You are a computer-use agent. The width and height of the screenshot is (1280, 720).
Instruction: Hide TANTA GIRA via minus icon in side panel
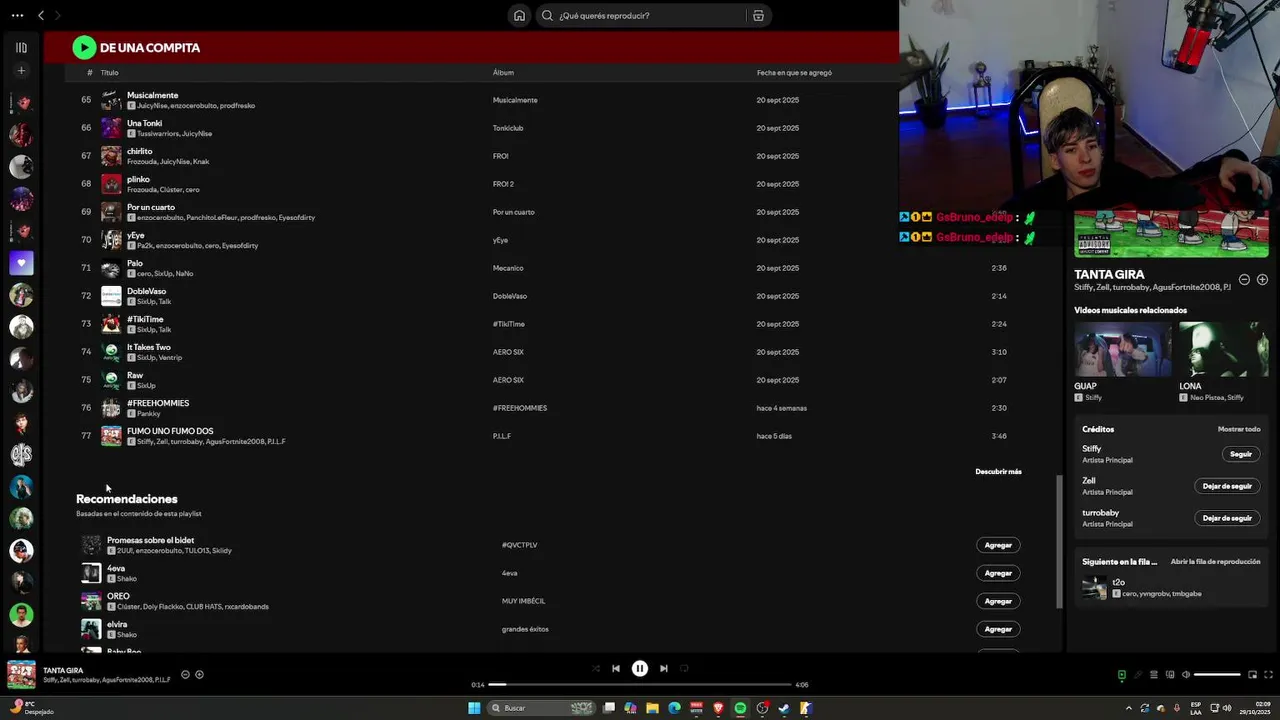1244,280
